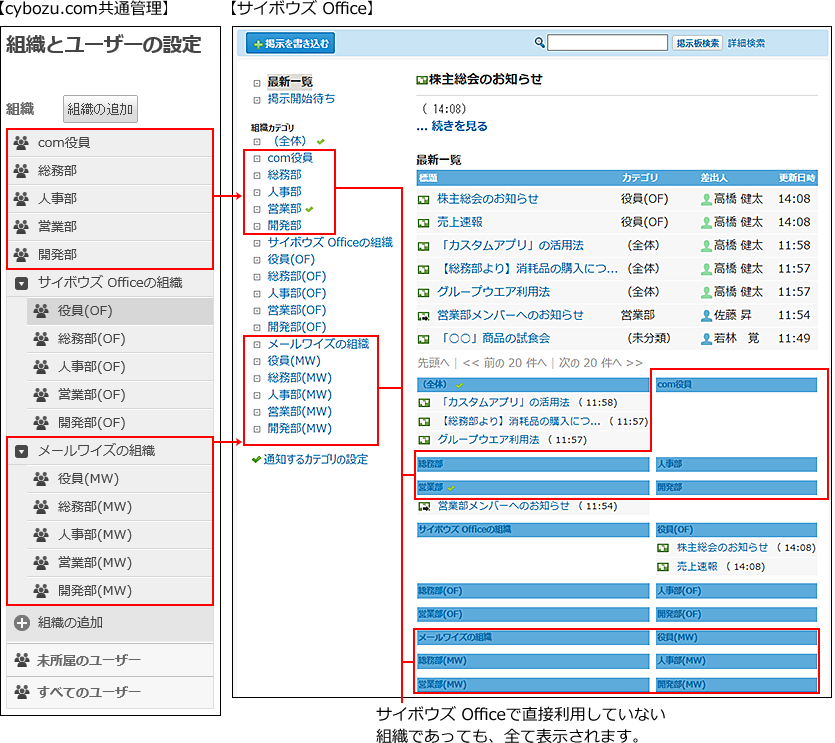Open the 【総務部より】消耗品の購入につ... post in the table
Screen dimensions: 835x743
[527, 268]
